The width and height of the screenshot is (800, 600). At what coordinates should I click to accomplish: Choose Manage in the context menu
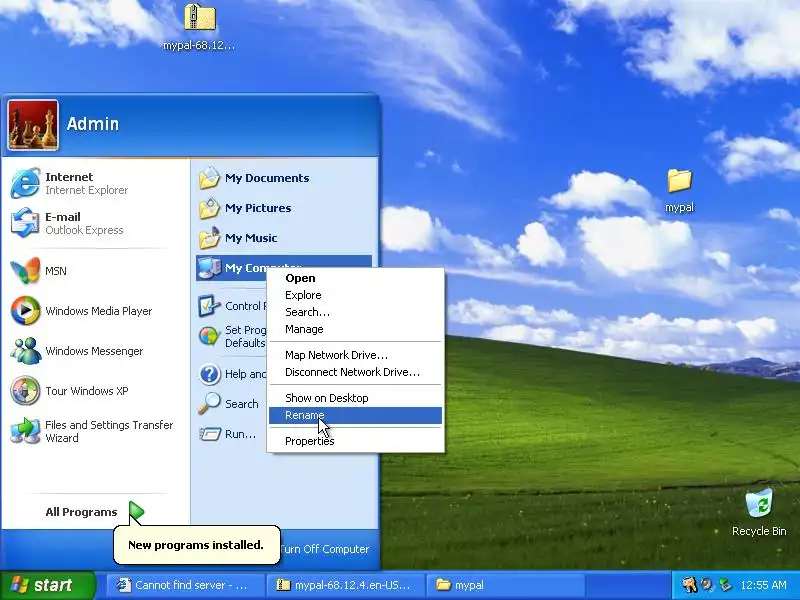(x=355, y=329)
